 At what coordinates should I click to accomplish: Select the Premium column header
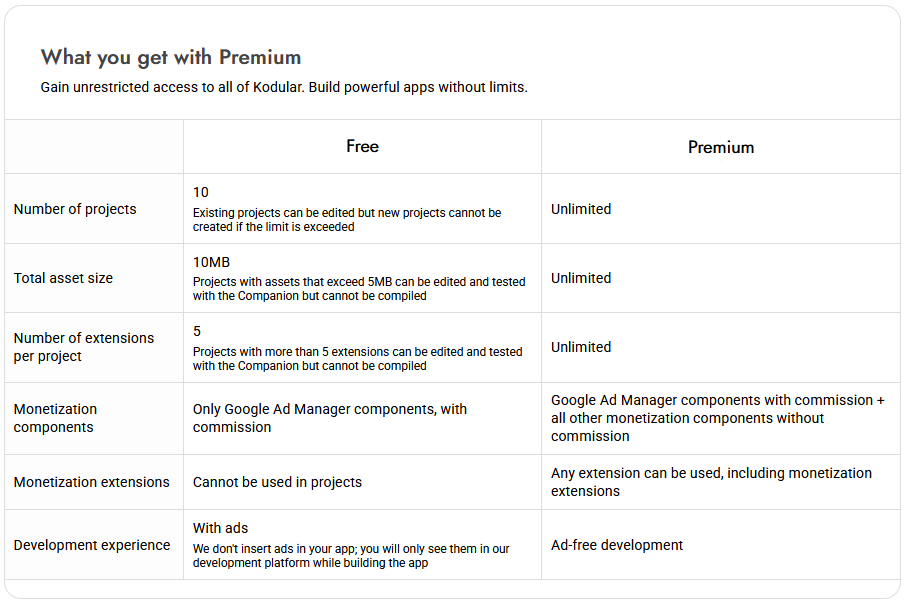[720, 147]
